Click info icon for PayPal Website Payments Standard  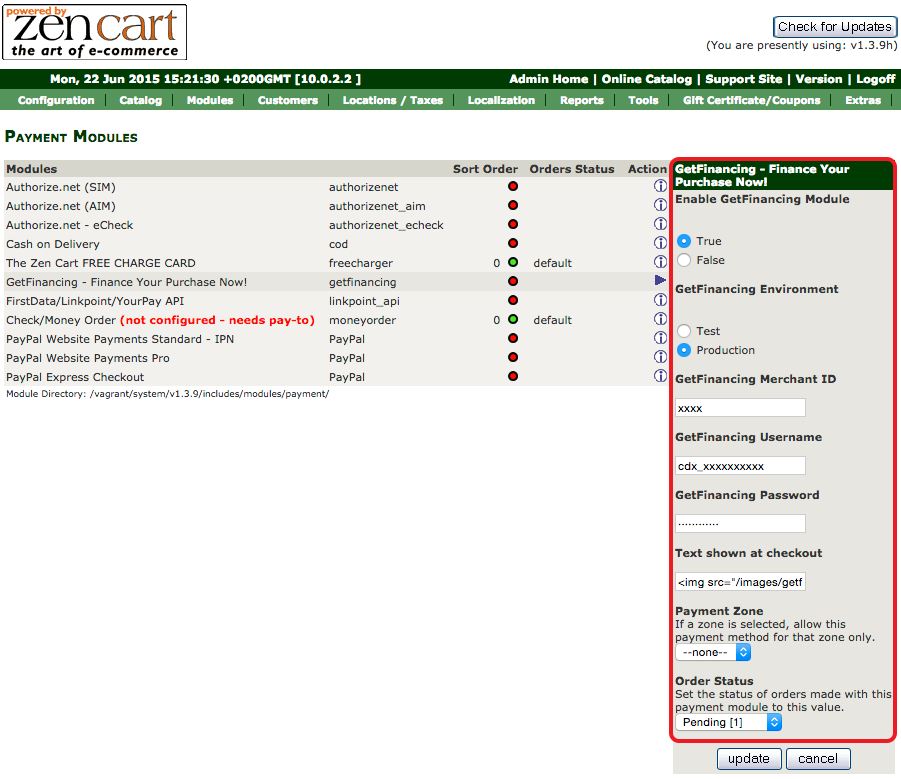click(660, 337)
